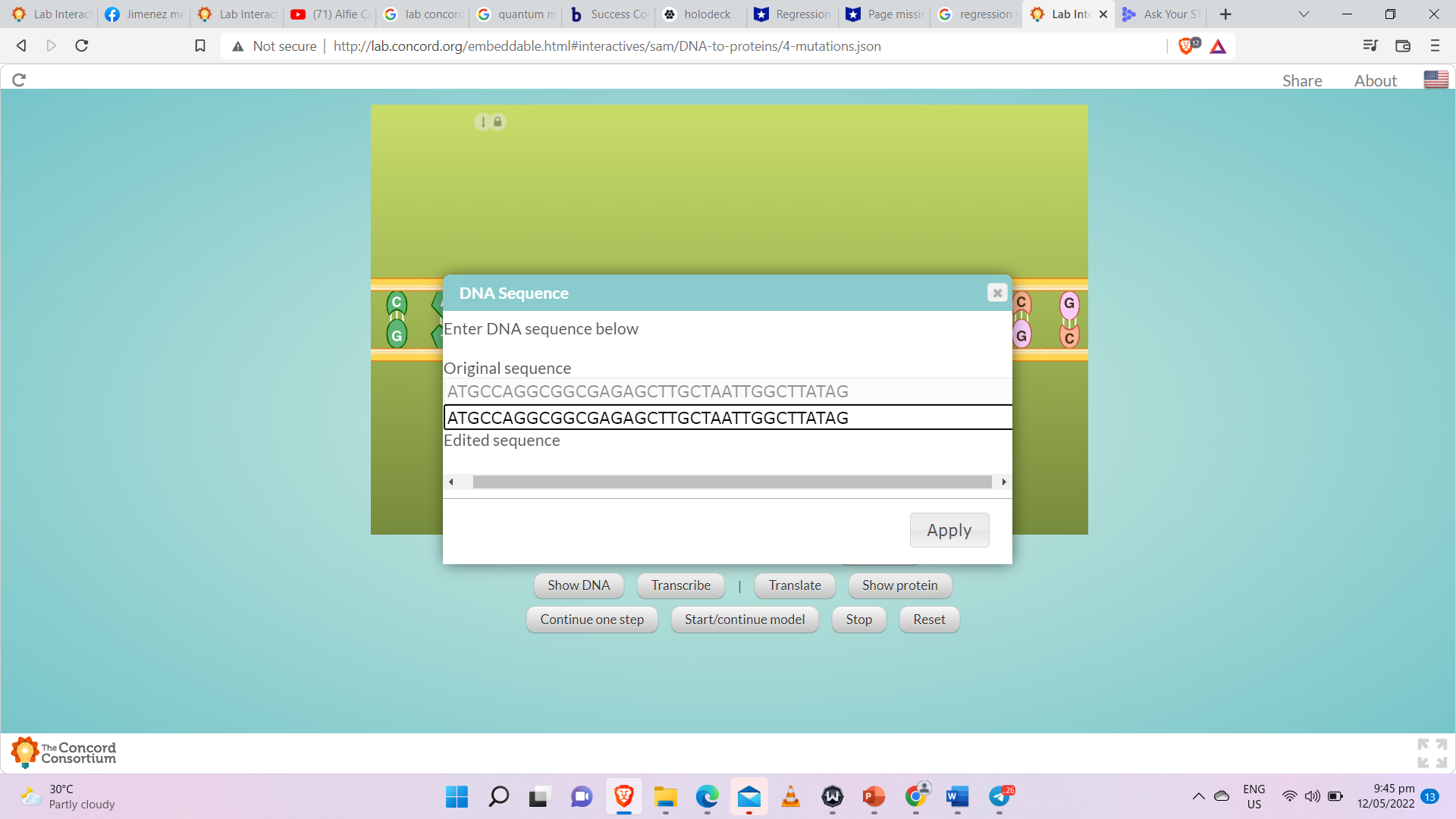The height and width of the screenshot is (819, 1456).
Task: Click the Concord Consortium logo
Action: (63, 752)
